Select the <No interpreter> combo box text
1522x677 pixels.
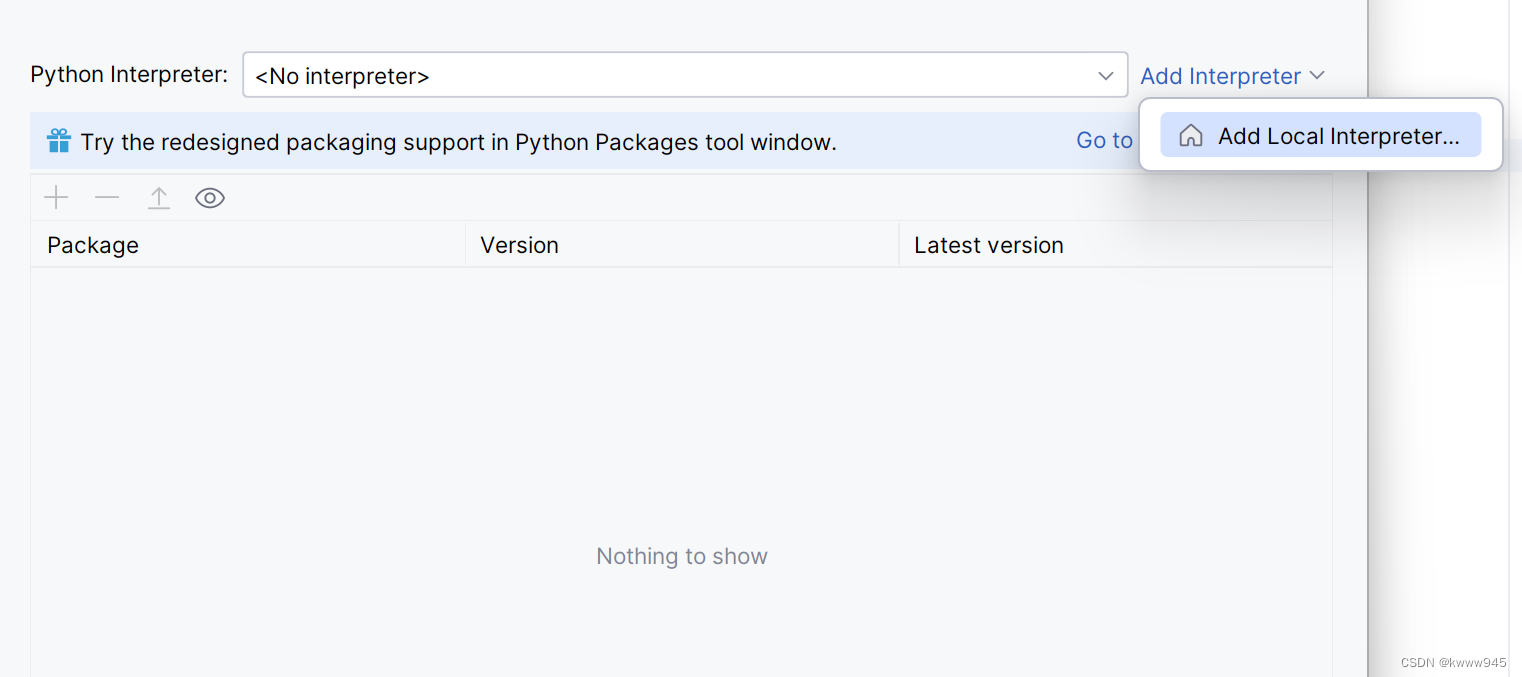342,76
